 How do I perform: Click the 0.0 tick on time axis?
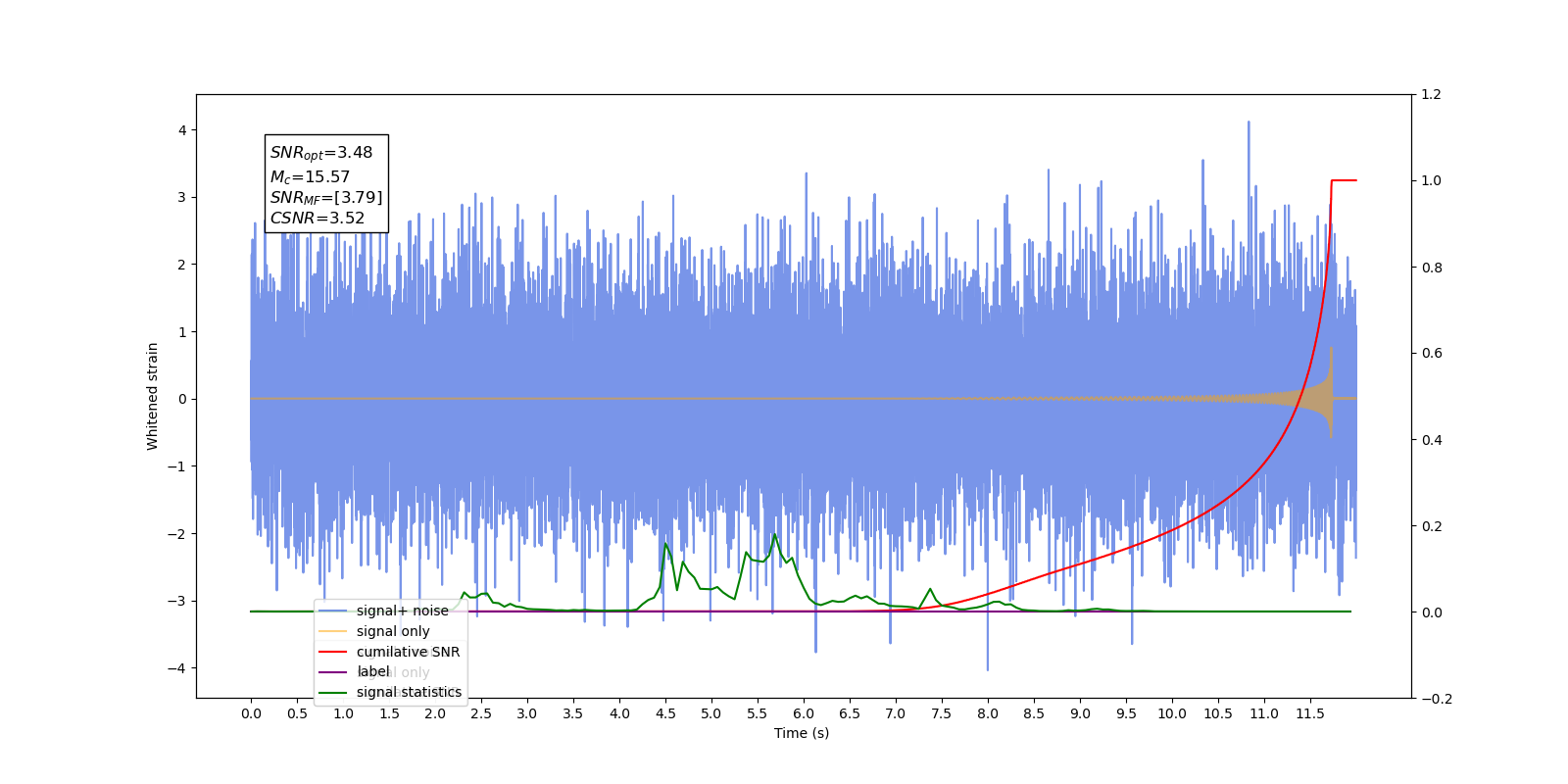[x=251, y=713]
